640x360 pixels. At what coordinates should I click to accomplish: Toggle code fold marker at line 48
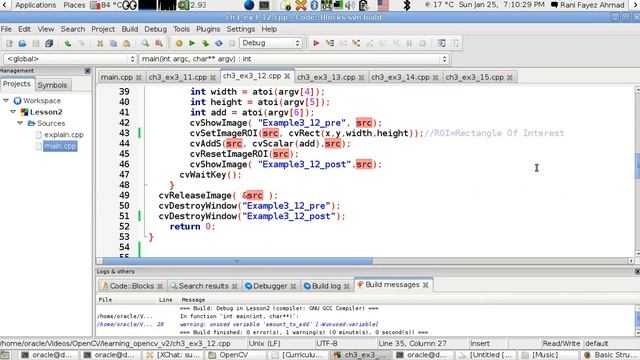(x=146, y=185)
